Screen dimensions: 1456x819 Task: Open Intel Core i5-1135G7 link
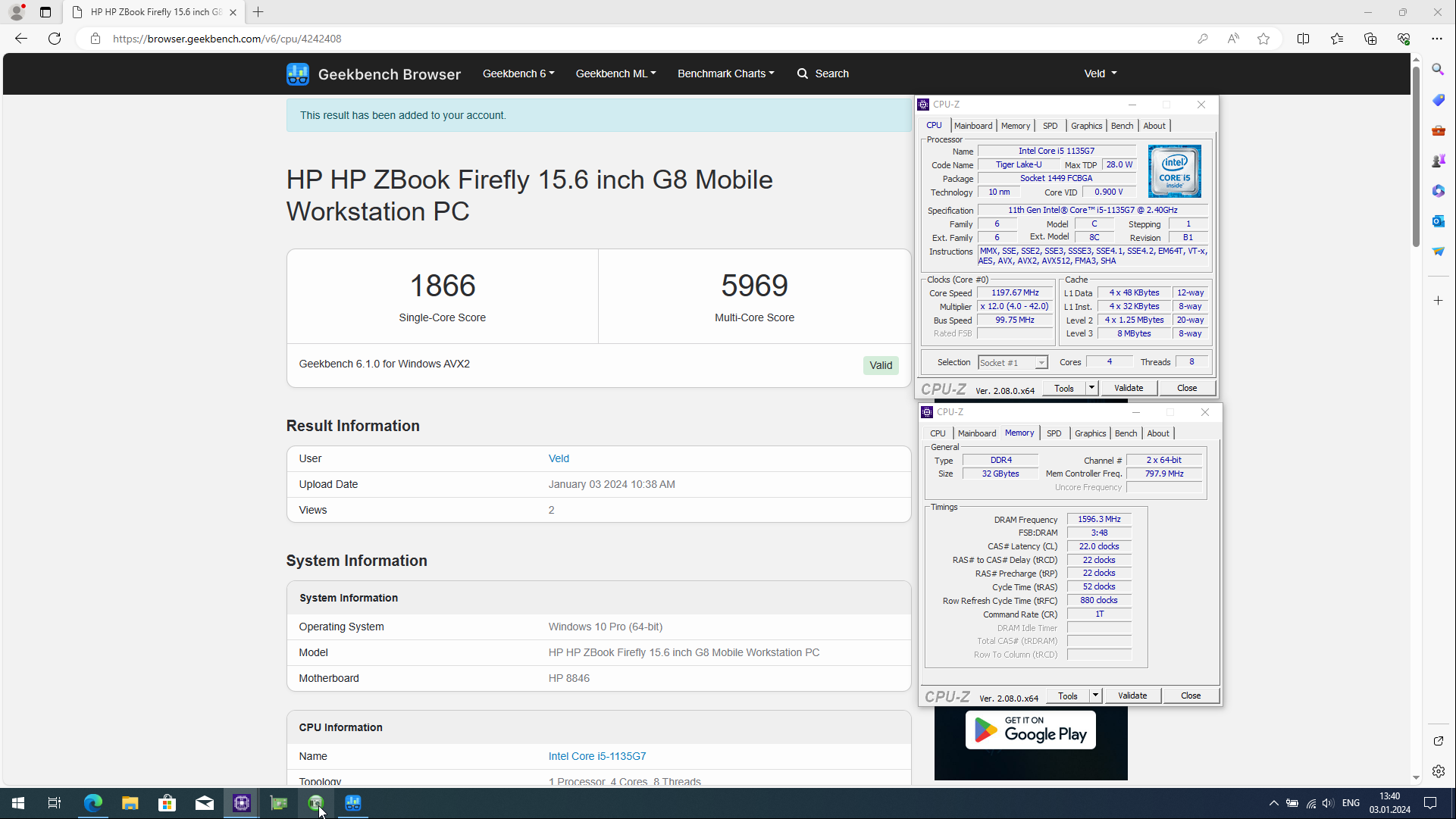tap(597, 756)
